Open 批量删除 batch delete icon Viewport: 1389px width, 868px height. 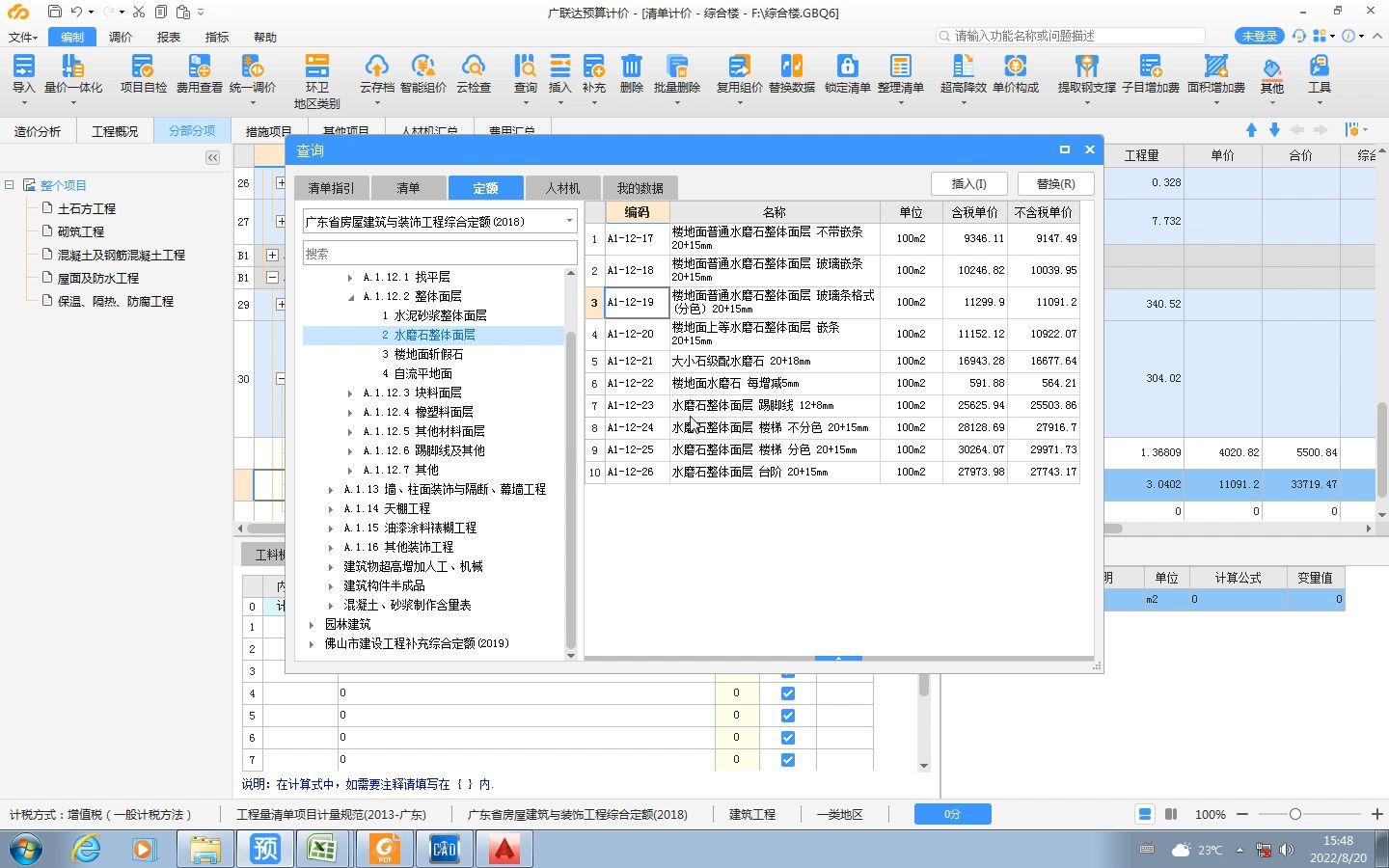pos(676,73)
